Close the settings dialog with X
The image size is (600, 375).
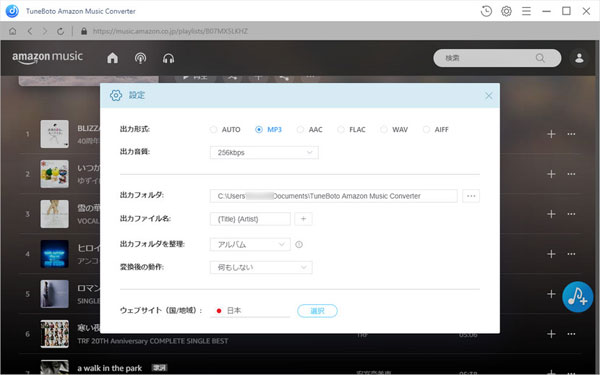click(489, 96)
